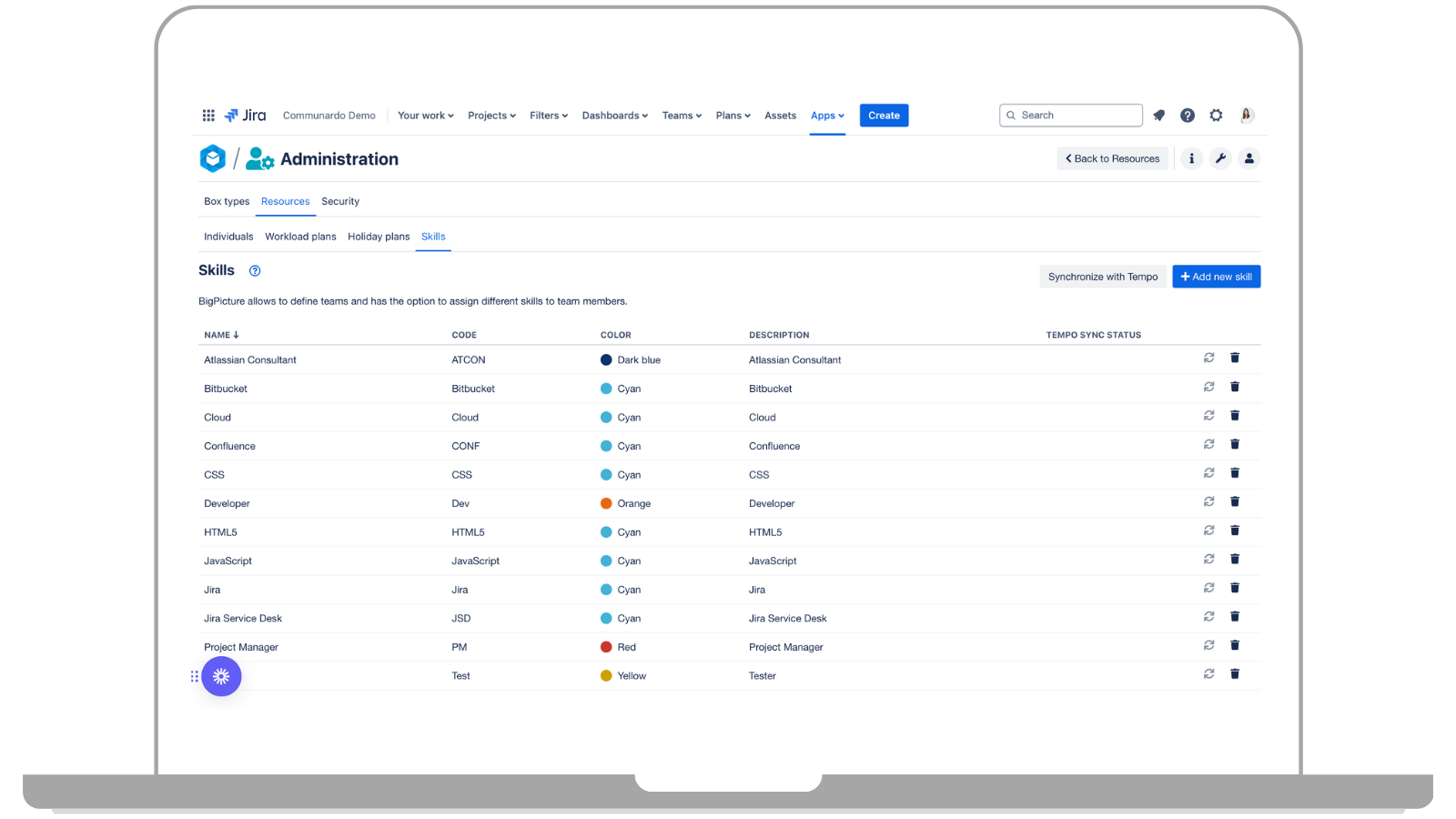Sync the CSS skill
The width and height of the screenshot is (1456, 819).
click(1209, 472)
